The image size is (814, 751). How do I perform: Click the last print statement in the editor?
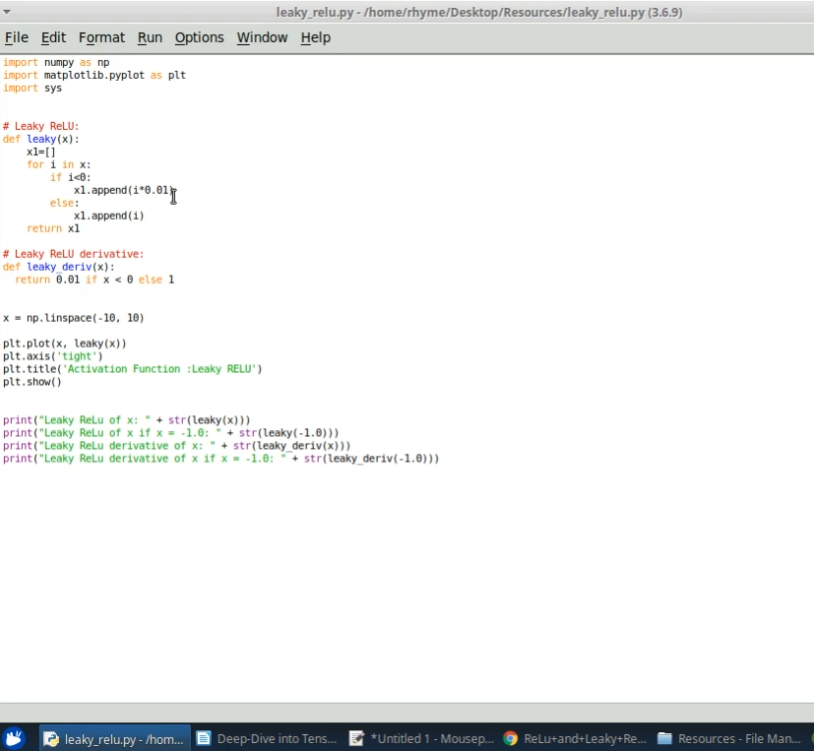pos(222,458)
